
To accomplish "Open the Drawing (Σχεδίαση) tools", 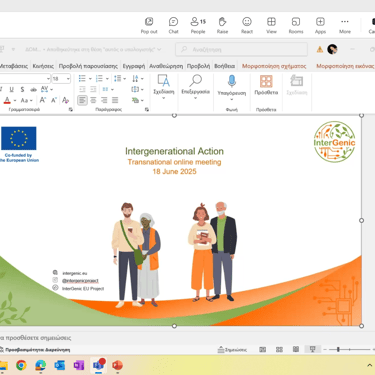I will (x=164, y=87).
